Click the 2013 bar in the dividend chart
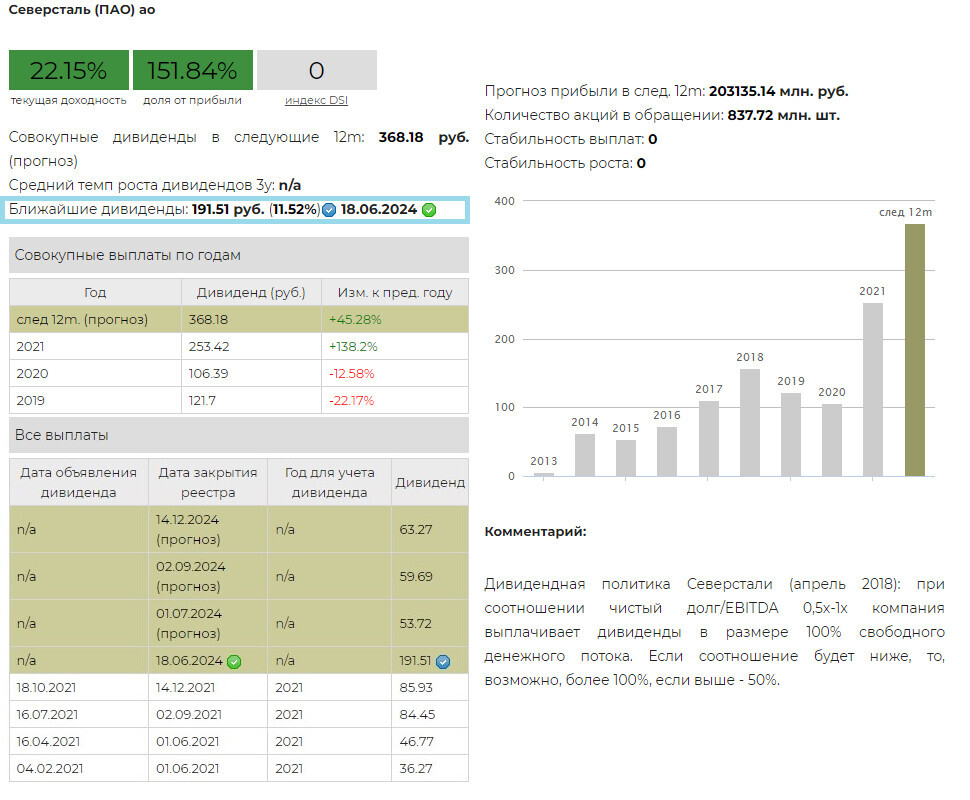The width and height of the screenshot is (970, 800). [x=544, y=474]
